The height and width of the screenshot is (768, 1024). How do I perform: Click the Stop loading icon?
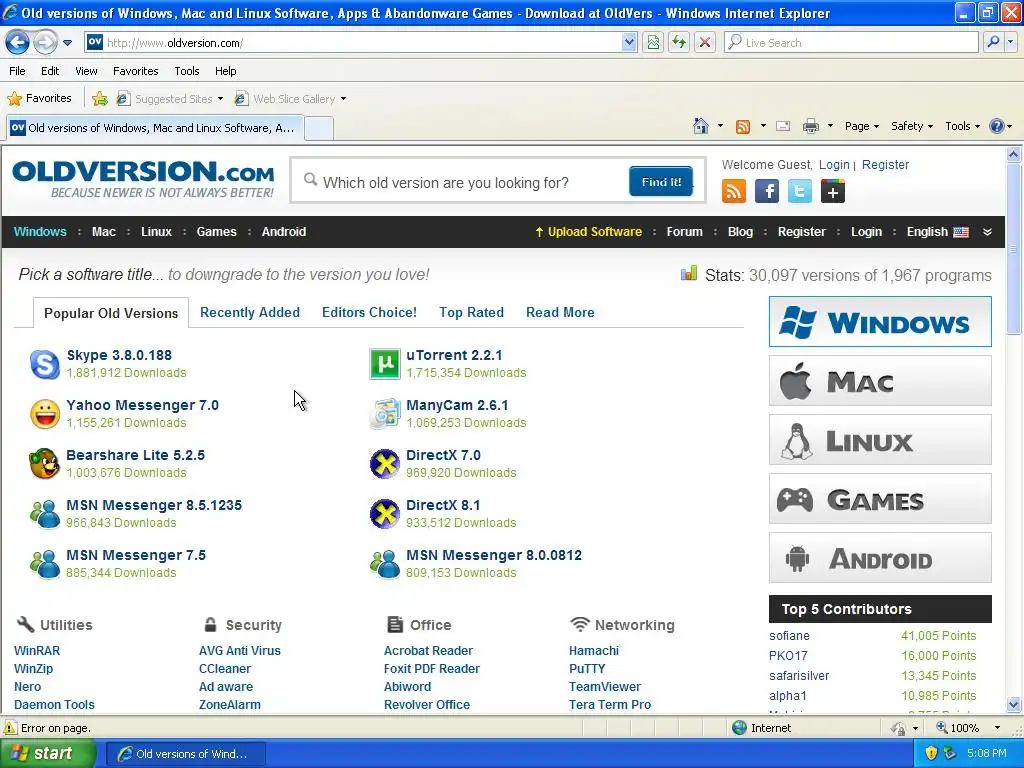point(705,43)
